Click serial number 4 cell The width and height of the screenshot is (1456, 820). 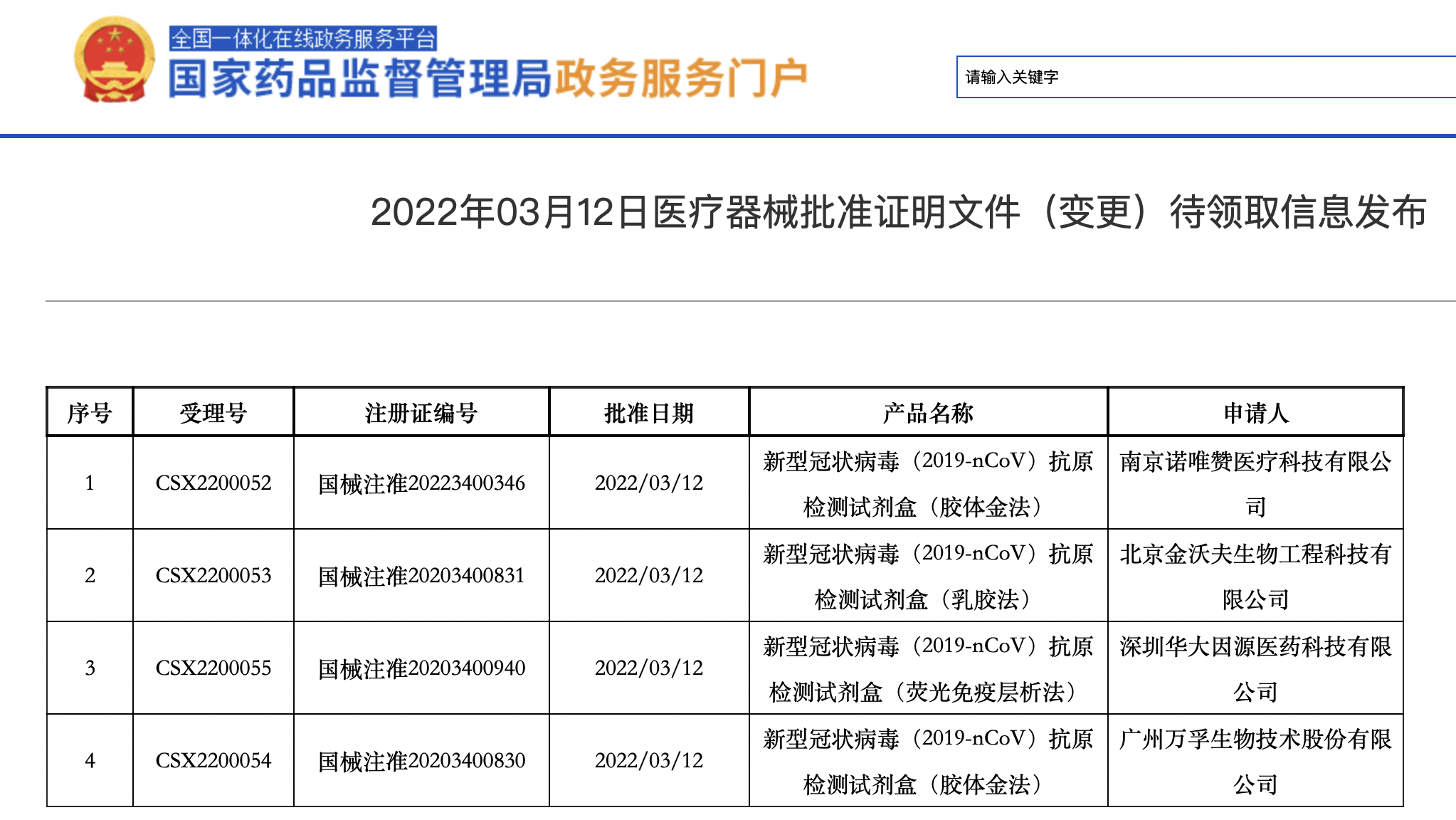click(x=90, y=760)
